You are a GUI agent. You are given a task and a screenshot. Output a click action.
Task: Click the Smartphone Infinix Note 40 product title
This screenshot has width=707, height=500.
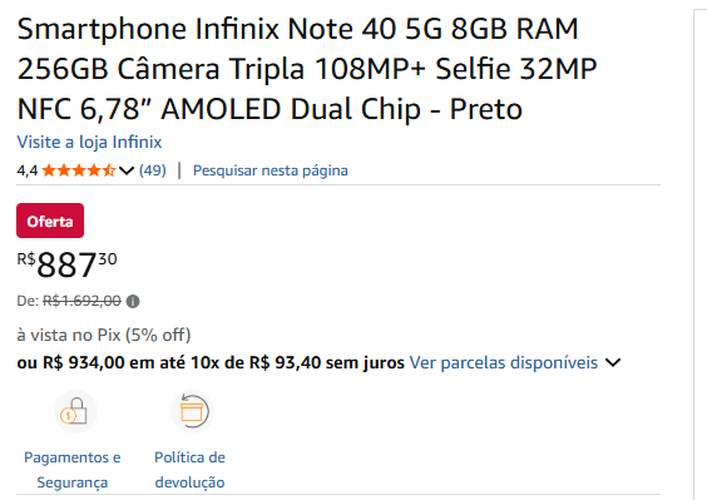[x=298, y=69]
